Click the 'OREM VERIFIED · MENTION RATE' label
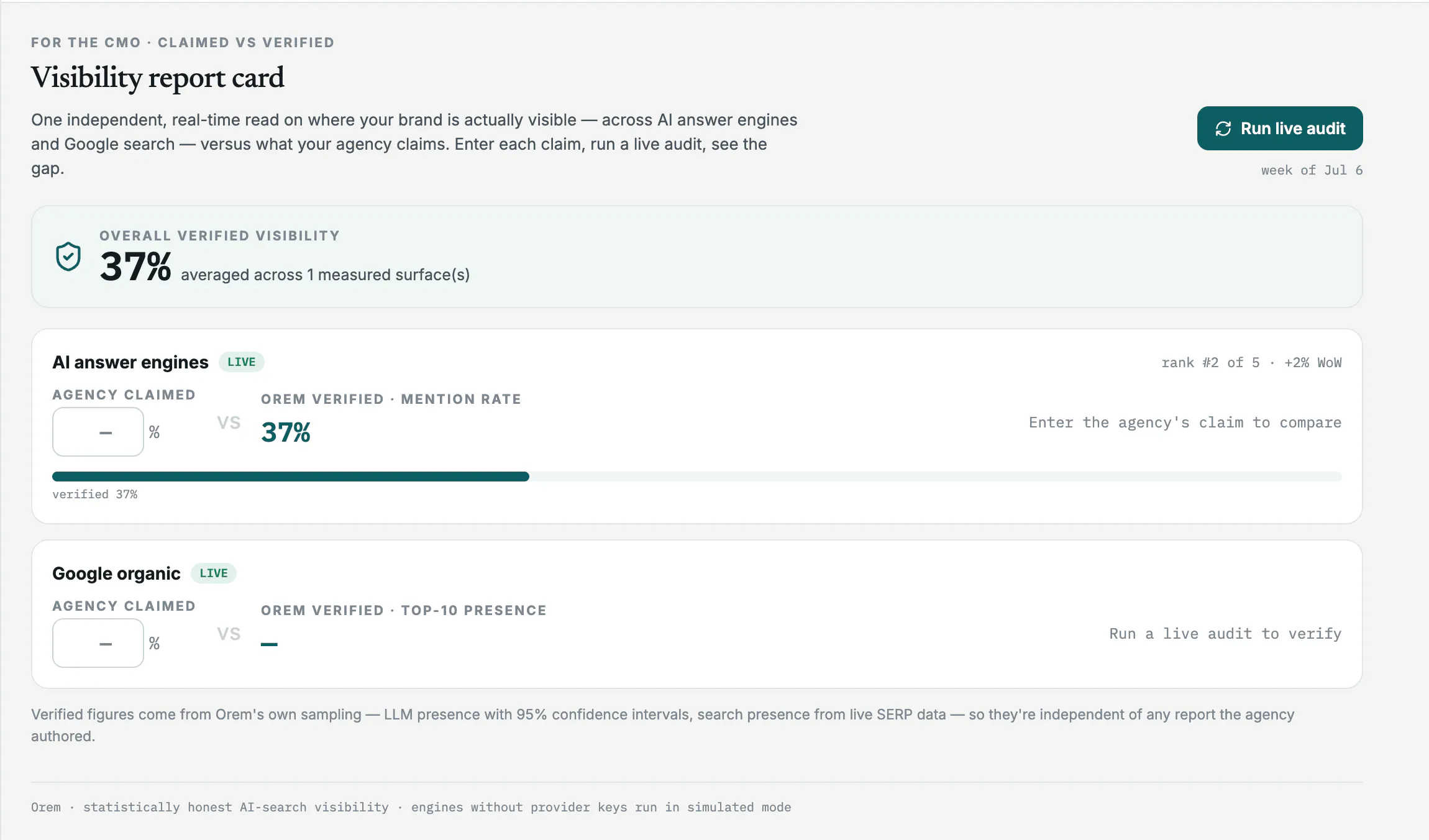Viewport: 1429px width, 840px height. (x=391, y=399)
